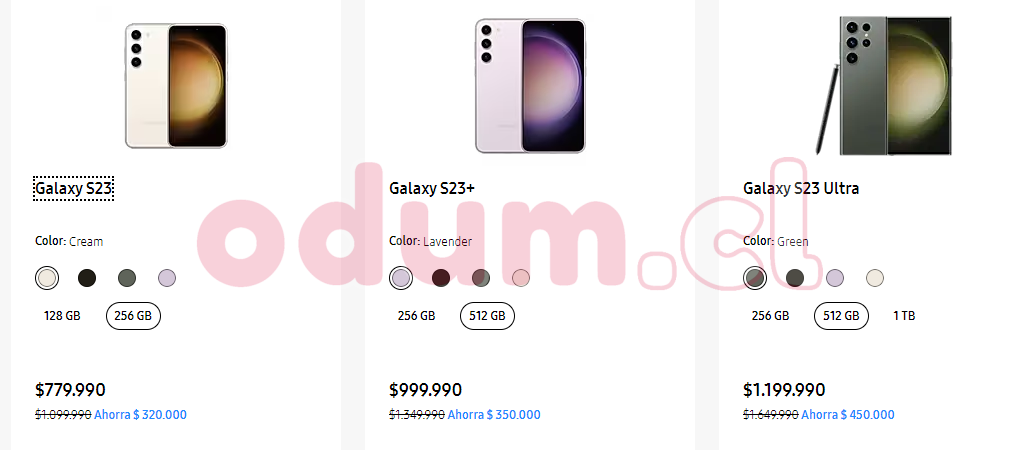The width and height of the screenshot is (1015, 450).
Task: Pick green color swatch for Galaxy S23
Action: (x=127, y=278)
